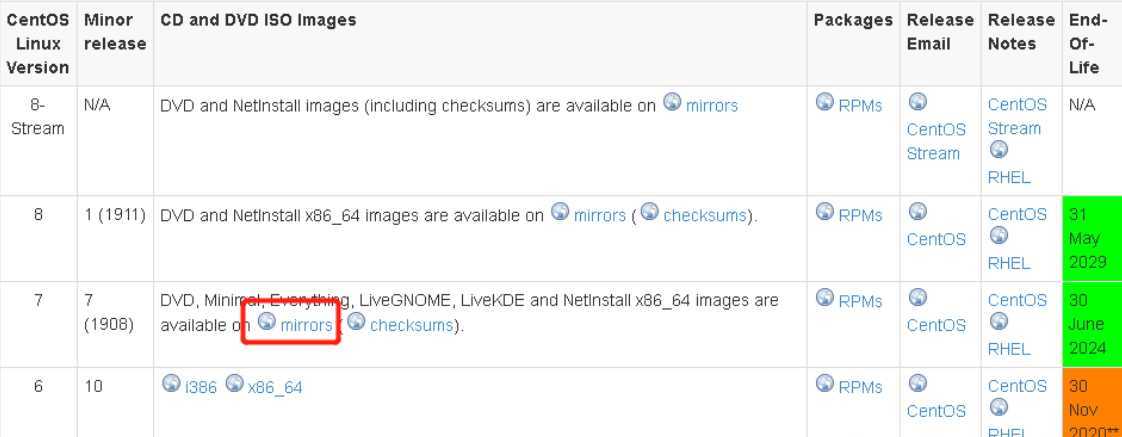Open the CentOS 7 mirrors link
The image size is (1122, 437).
pyautogui.click(x=306, y=325)
